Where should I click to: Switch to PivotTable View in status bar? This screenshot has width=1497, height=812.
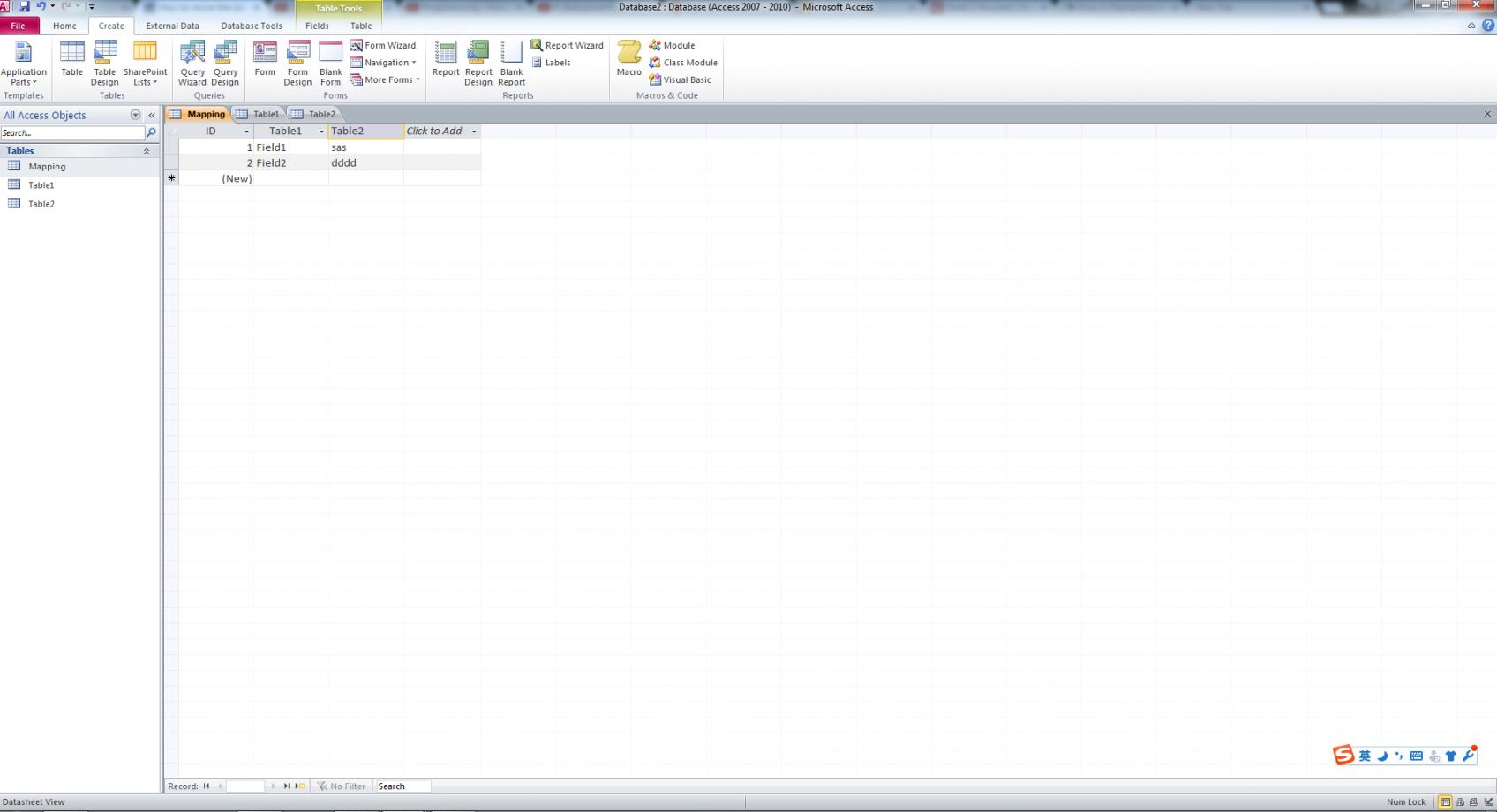click(1460, 801)
